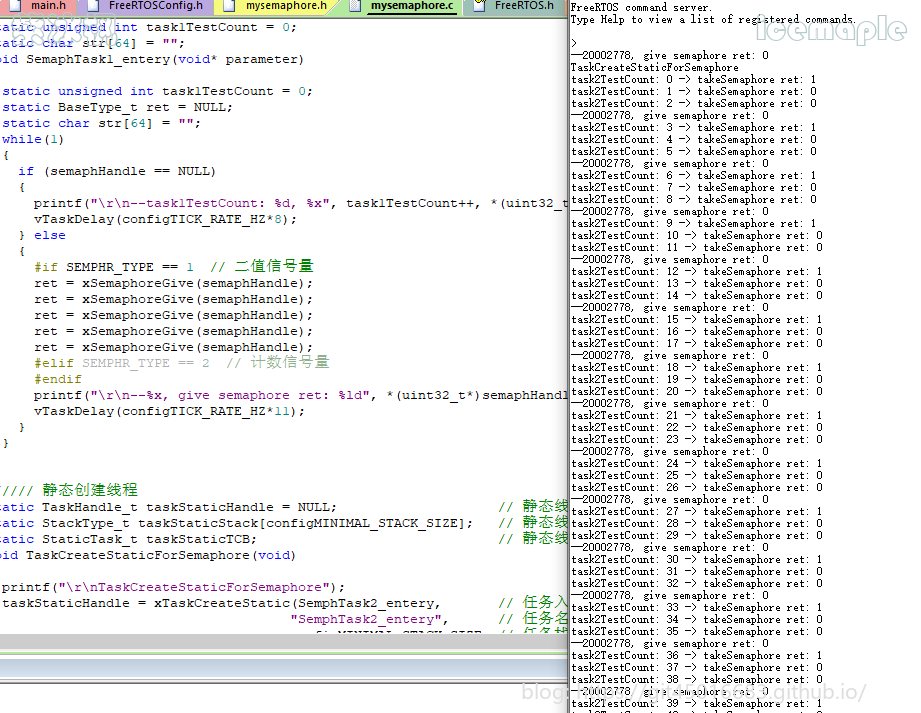Screen dimensions: 921x713
Task: Click terminal line 'task2TestCount: 30 -> takeSemaphore ret: 1'
Action: tap(697, 560)
